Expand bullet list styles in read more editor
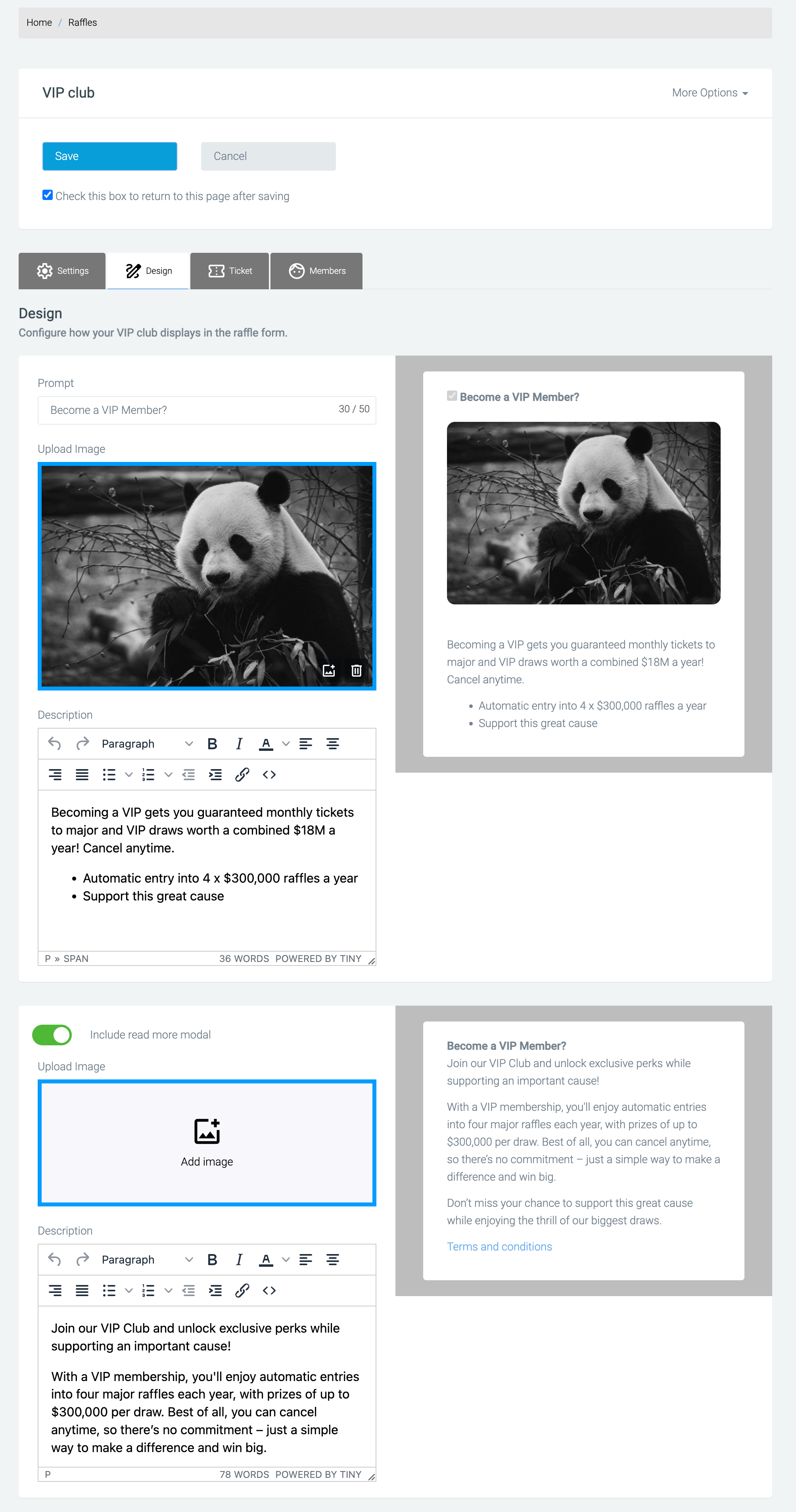796x1512 pixels. click(x=129, y=1291)
